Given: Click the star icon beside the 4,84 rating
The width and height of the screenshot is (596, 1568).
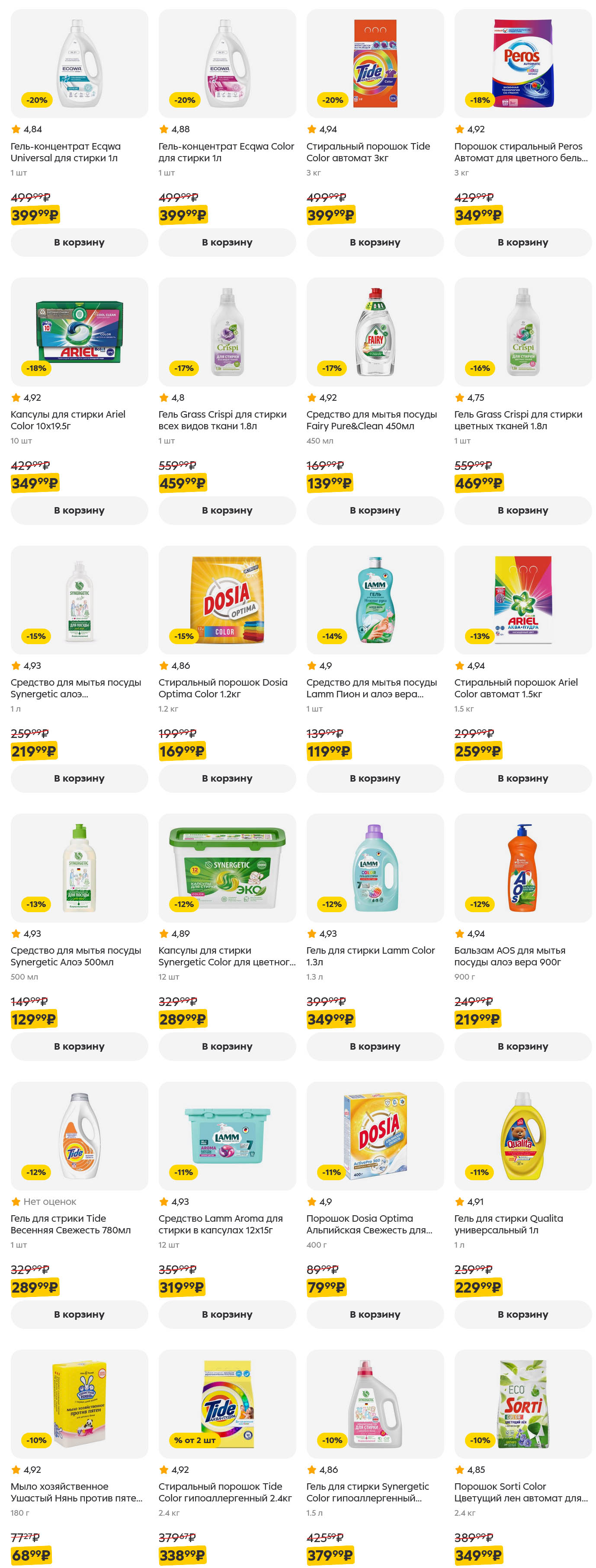Looking at the screenshot, I should [16, 129].
